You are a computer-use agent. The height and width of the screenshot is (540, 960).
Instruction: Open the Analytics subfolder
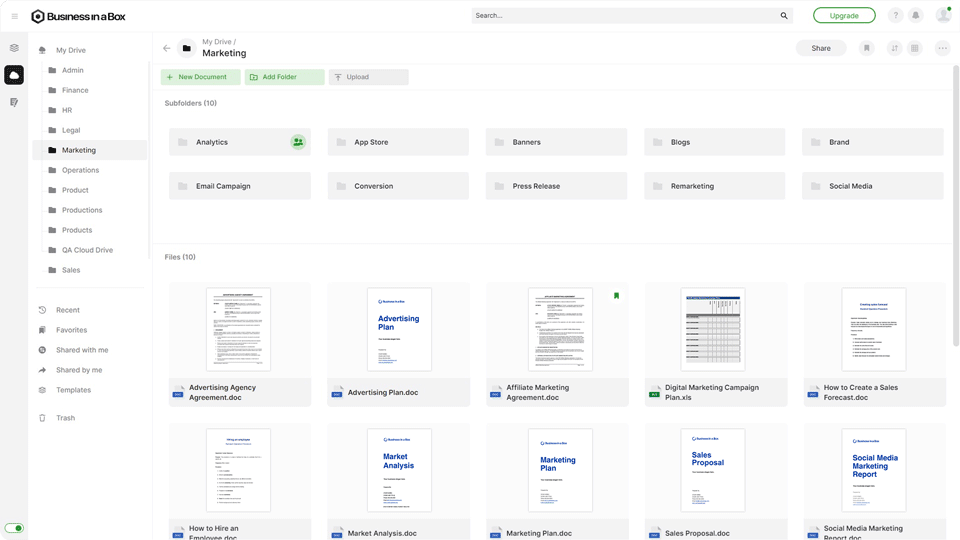coord(240,142)
